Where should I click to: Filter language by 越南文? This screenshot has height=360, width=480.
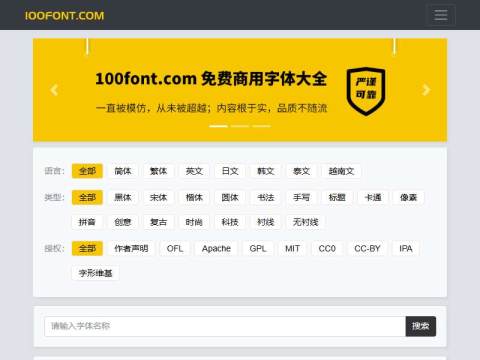(341, 171)
